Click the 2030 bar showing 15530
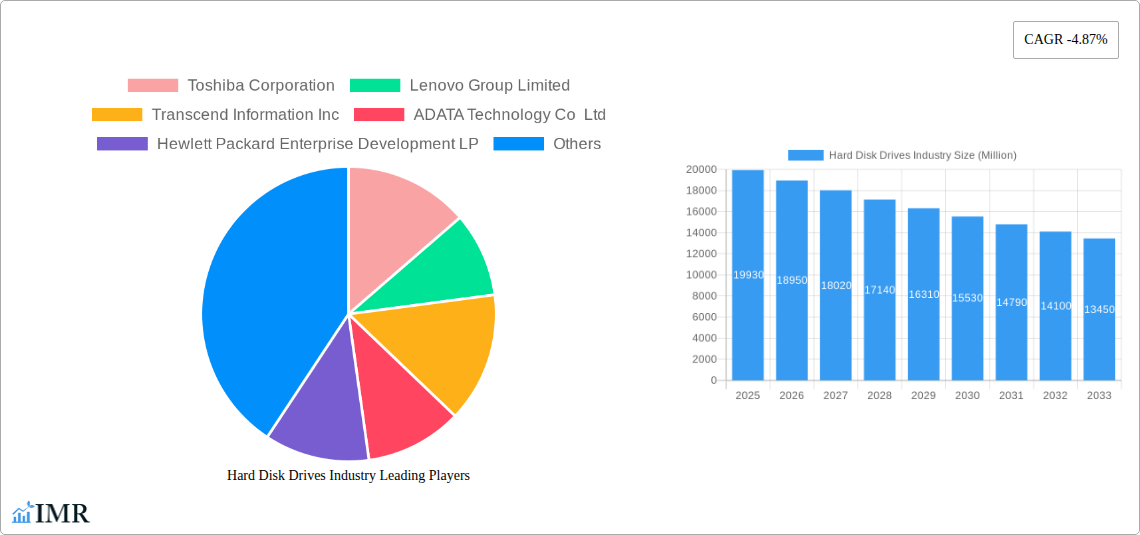 (968, 298)
